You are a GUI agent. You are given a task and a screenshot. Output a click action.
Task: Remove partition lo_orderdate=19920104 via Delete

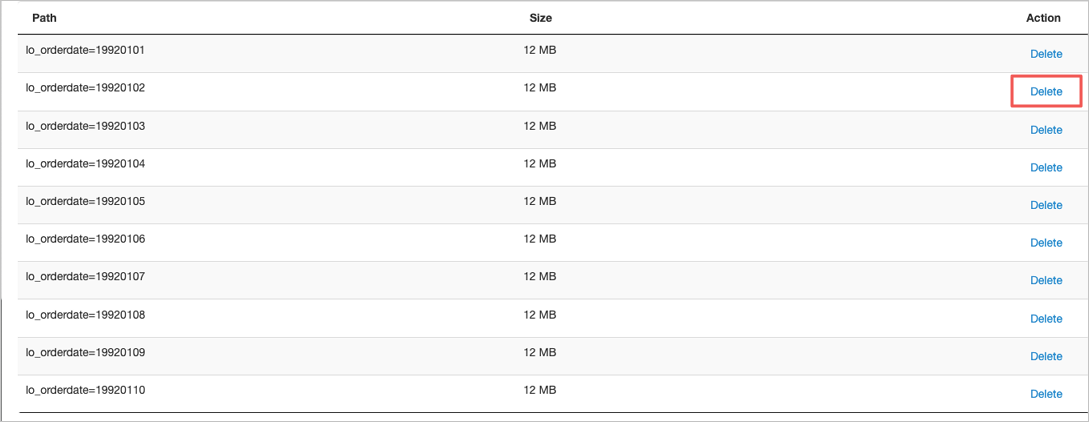[1046, 167]
